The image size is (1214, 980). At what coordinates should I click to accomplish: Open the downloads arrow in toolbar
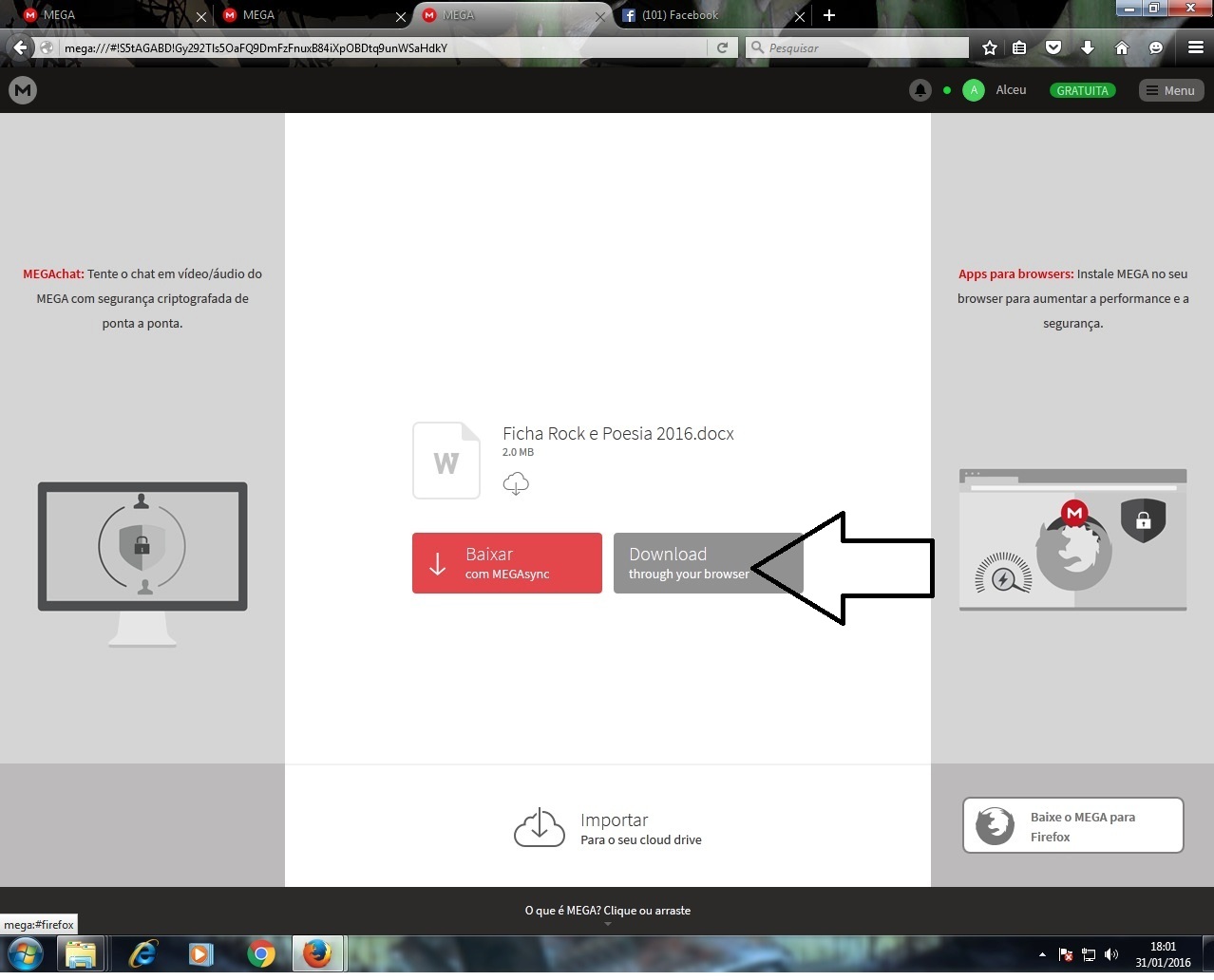[x=1088, y=47]
